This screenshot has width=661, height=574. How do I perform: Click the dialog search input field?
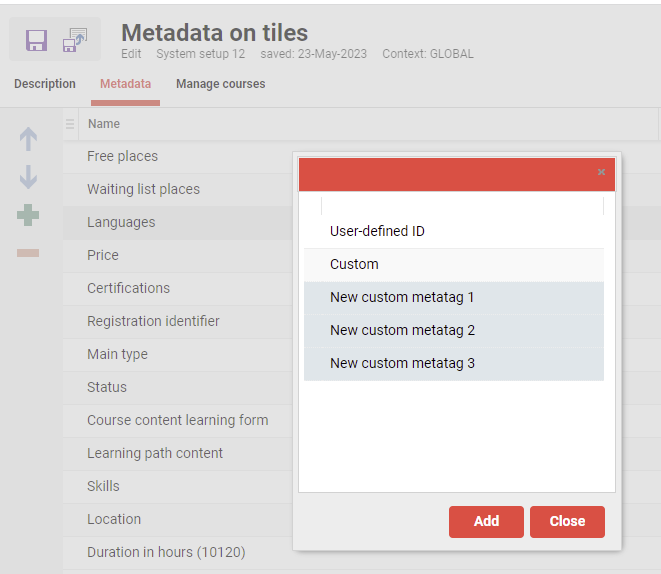(462, 206)
